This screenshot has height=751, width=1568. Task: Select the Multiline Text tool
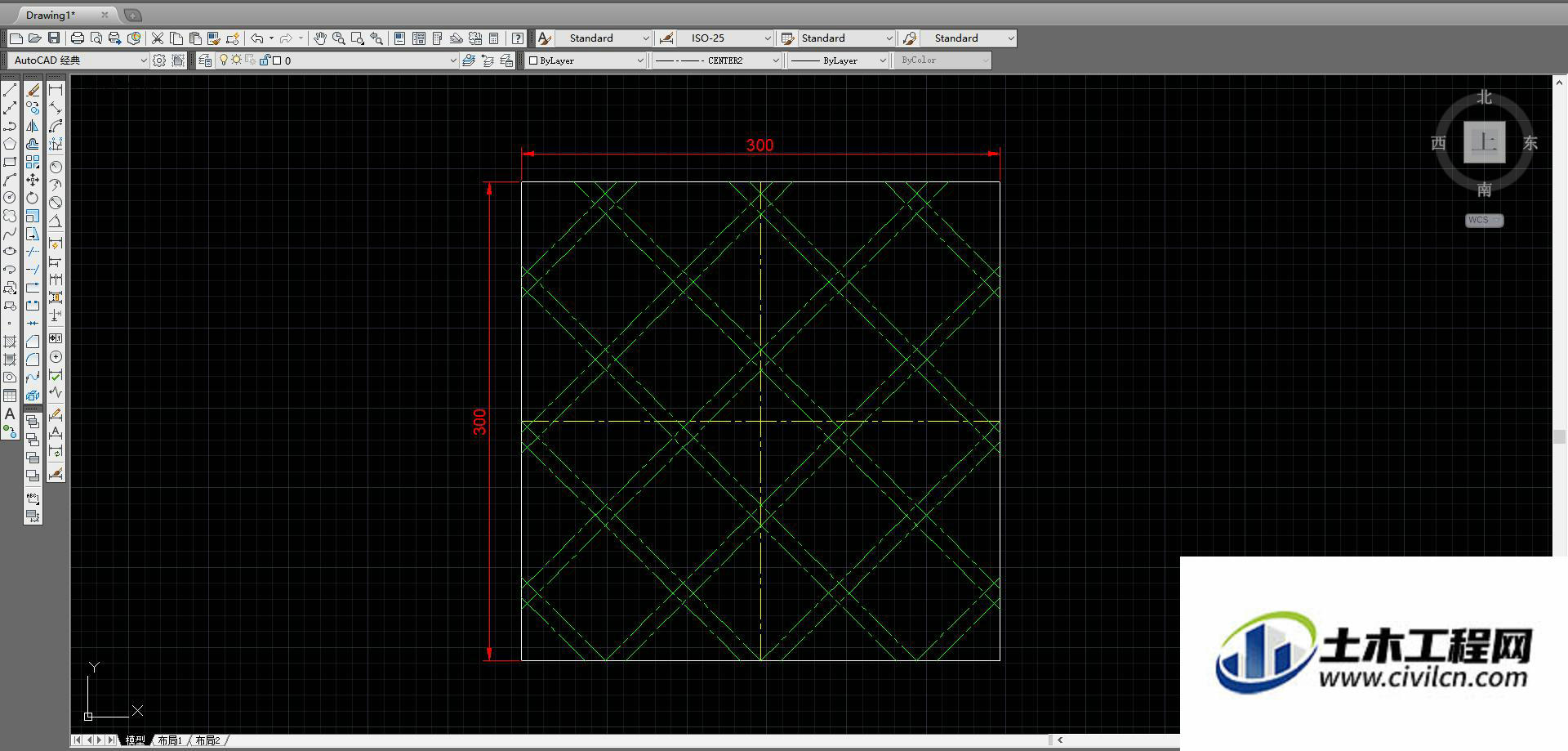pos(10,413)
